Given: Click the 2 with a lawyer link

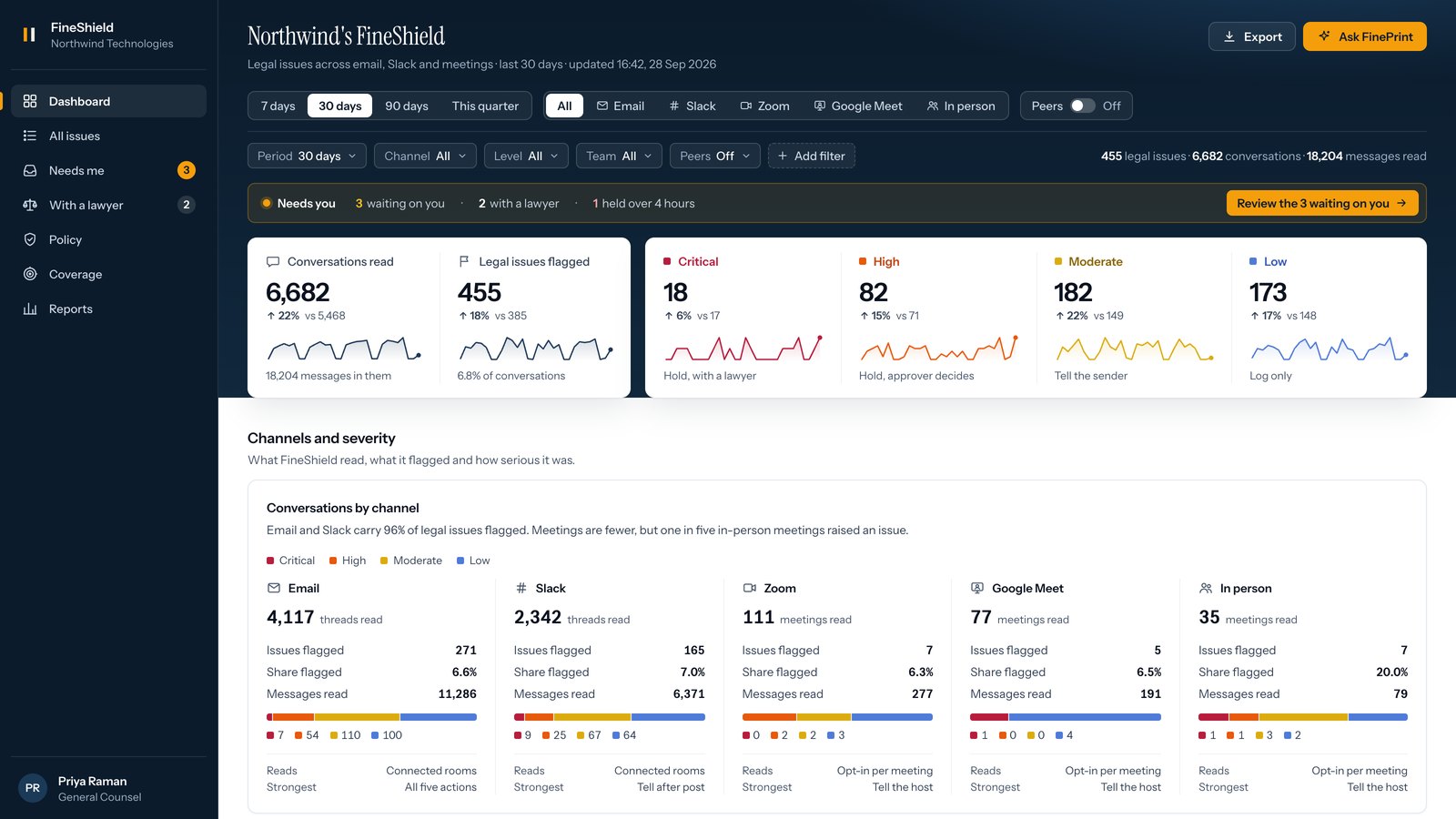Looking at the screenshot, I should click(x=519, y=203).
